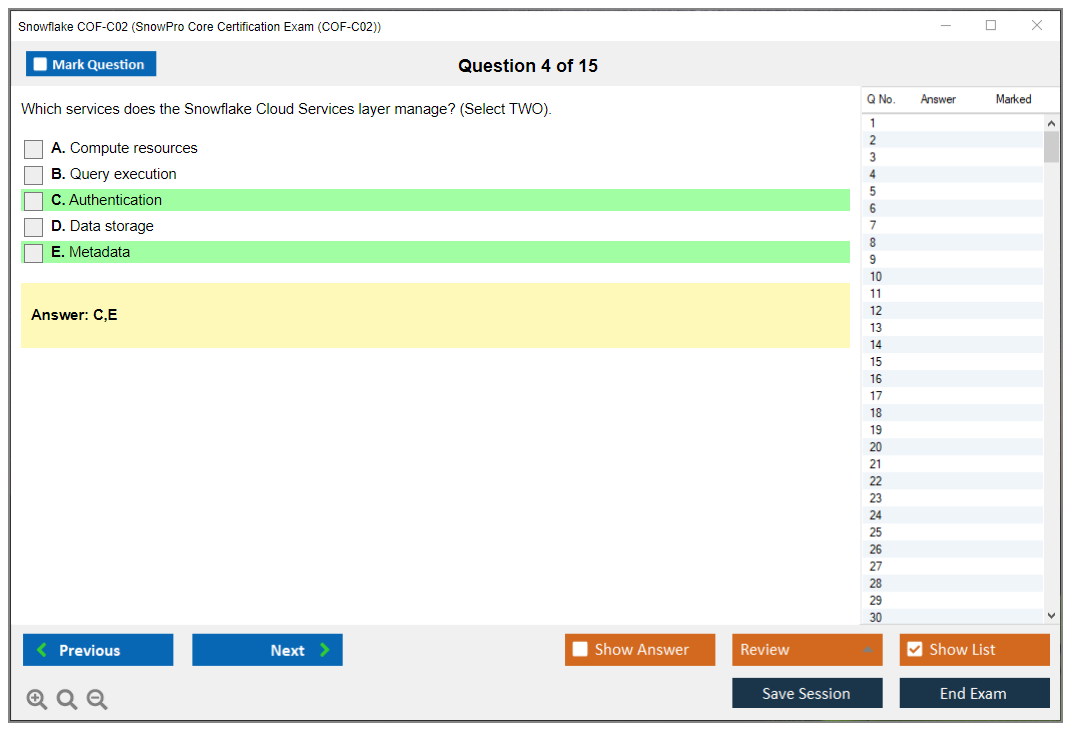Screen dimensions: 1075x735
Task: Check option E Metadata
Action: click(x=34, y=253)
